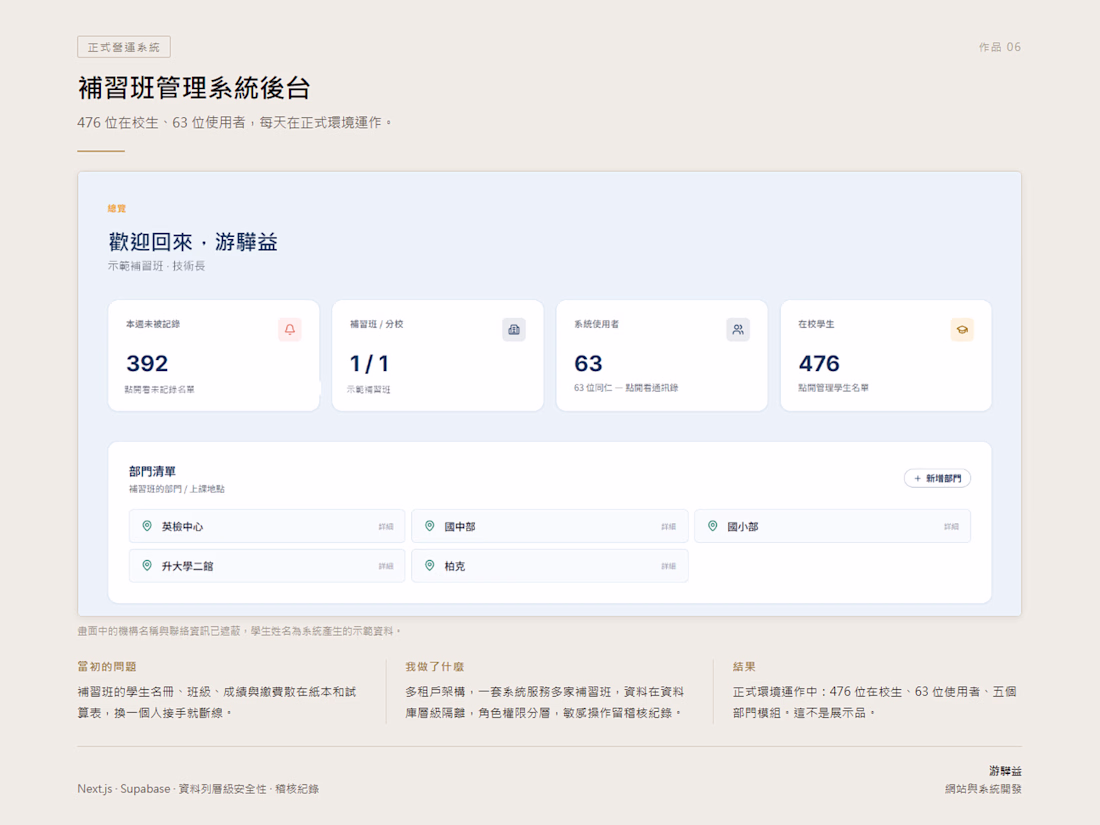This screenshot has width=1100, height=825.
Task: Click the location pin beside 柏克
Action: tap(429, 565)
